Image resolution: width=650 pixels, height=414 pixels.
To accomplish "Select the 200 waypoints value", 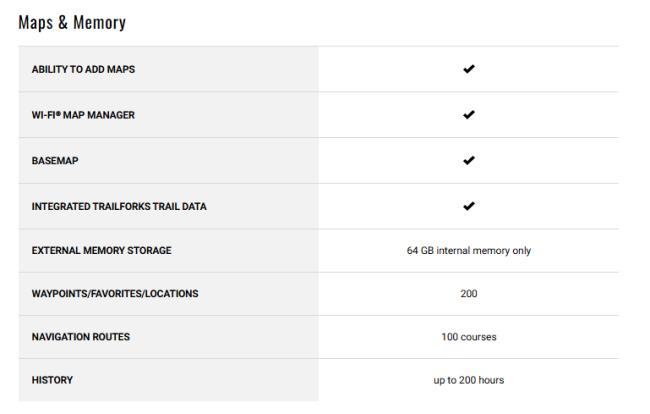I will (468, 293).
